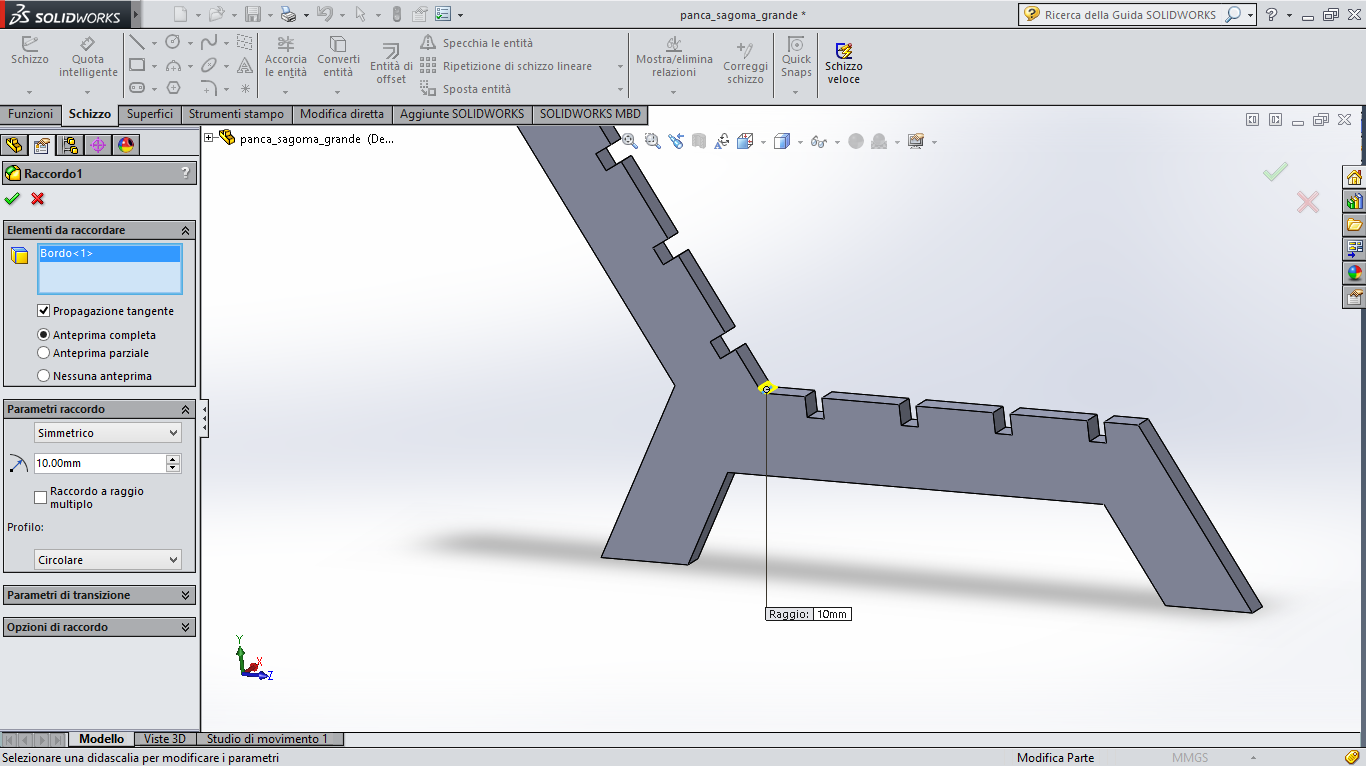Click Specchia le entità
The image size is (1366, 766).
click(476, 43)
